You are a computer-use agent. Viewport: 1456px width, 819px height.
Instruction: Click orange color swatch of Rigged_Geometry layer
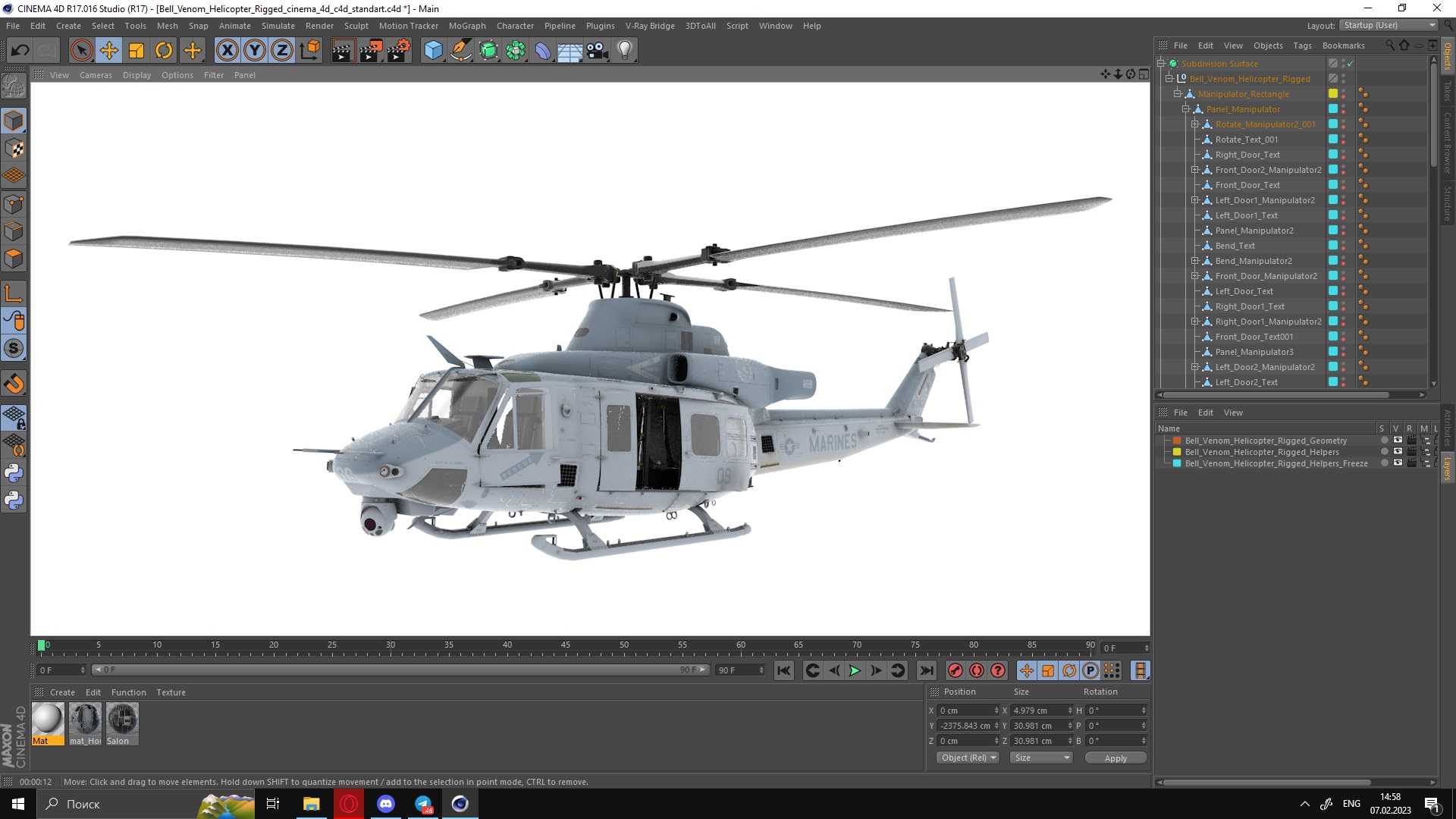[1177, 441]
